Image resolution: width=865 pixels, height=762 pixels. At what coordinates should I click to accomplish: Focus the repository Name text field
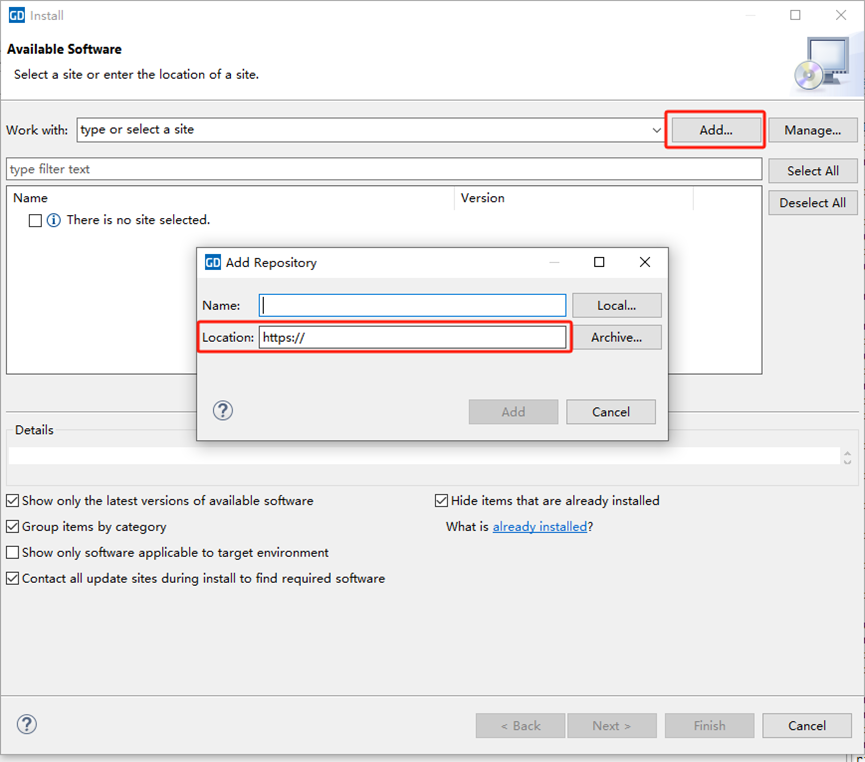(x=412, y=305)
